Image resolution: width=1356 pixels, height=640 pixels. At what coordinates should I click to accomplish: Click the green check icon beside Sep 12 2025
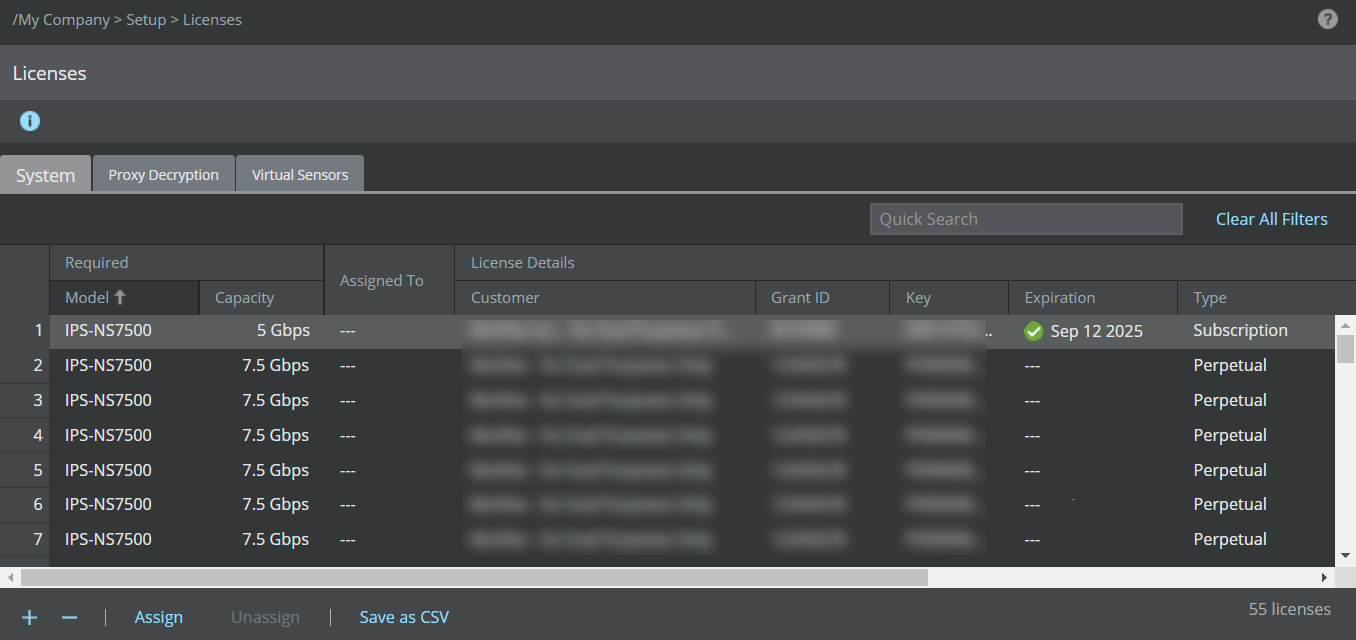(x=1034, y=331)
